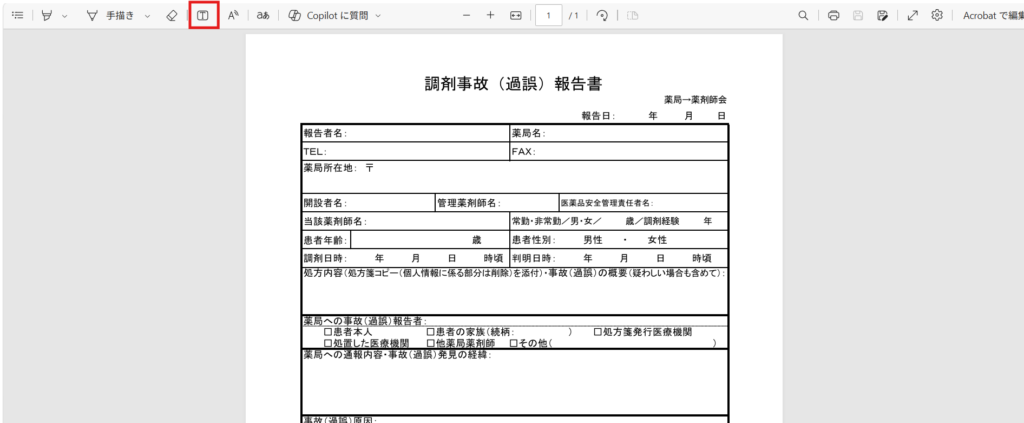This screenshot has height=423, width=1024.
Task: Click the 薬局所在地: 〒 field
Action: coord(515,177)
